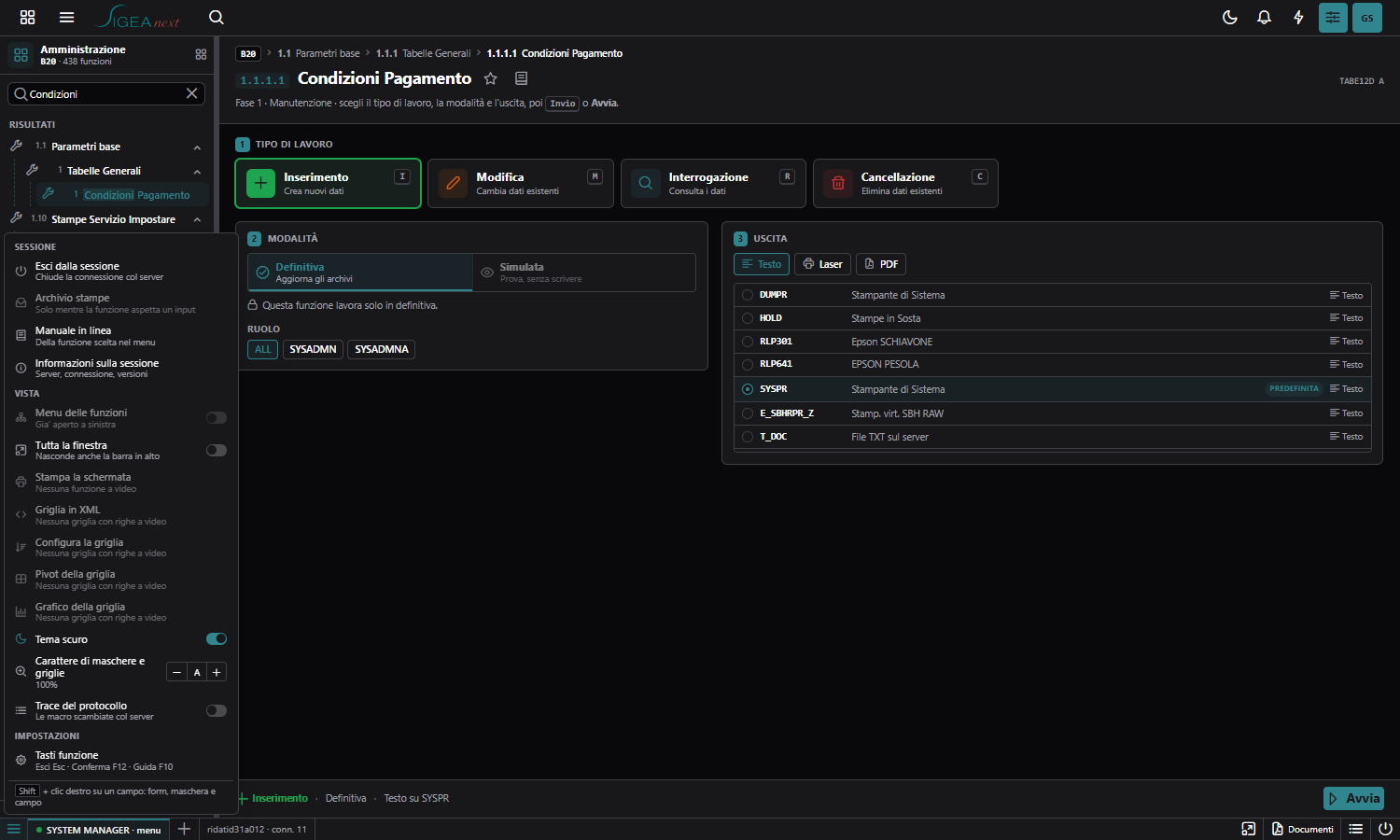Toggle the Tutta la finestra switch
1400x840 pixels.
[x=217, y=450]
